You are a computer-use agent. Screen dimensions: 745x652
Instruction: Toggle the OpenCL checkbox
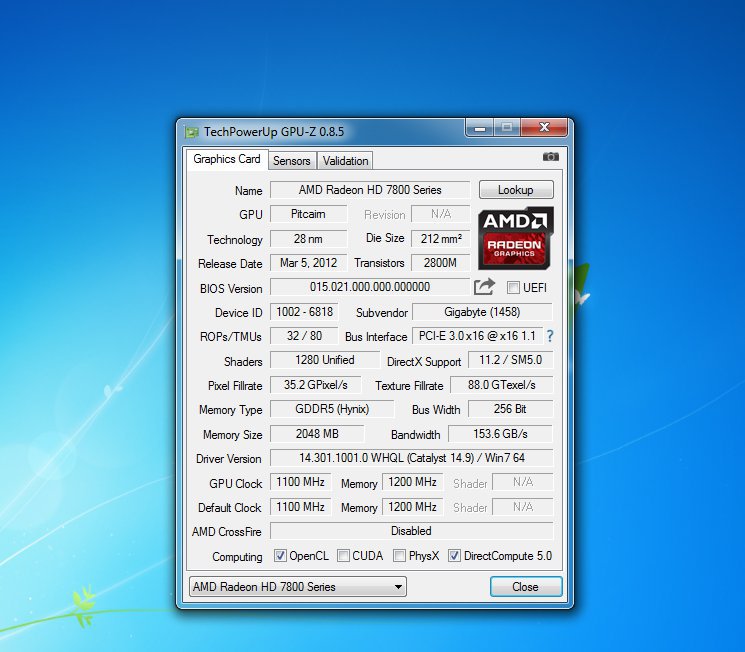coord(280,556)
